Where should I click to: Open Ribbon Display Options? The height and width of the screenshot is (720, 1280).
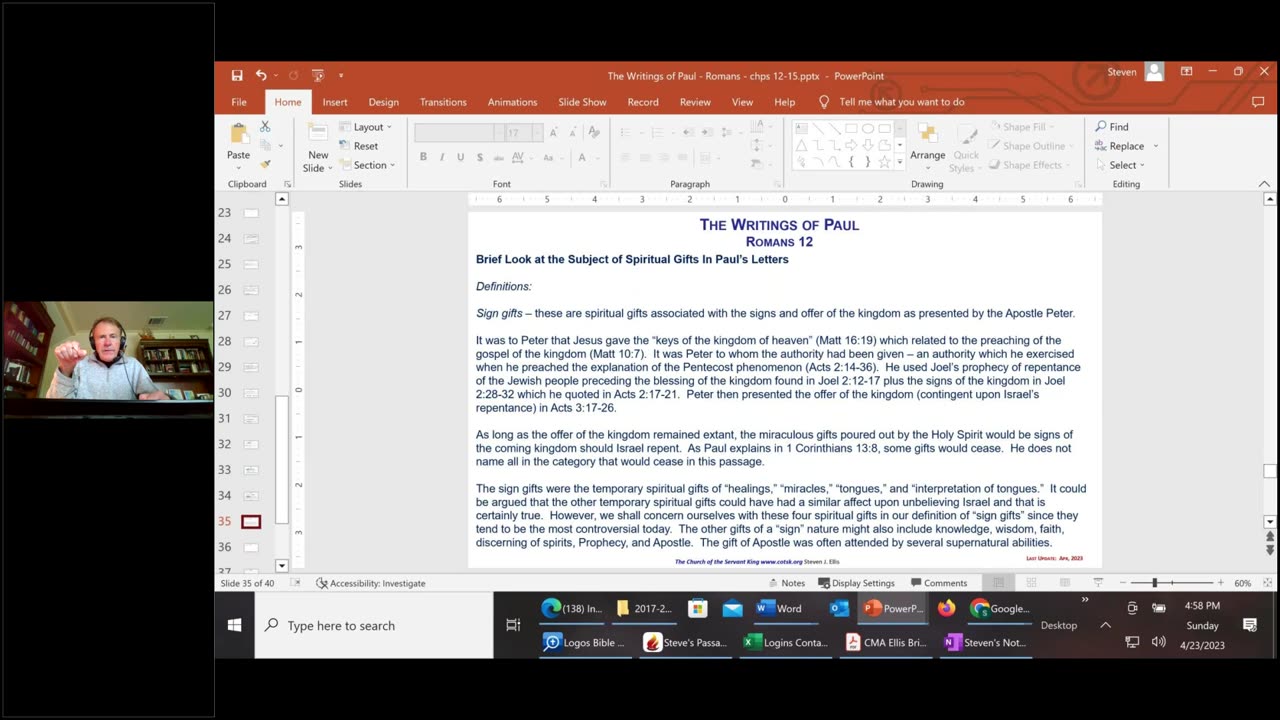[1186, 72]
